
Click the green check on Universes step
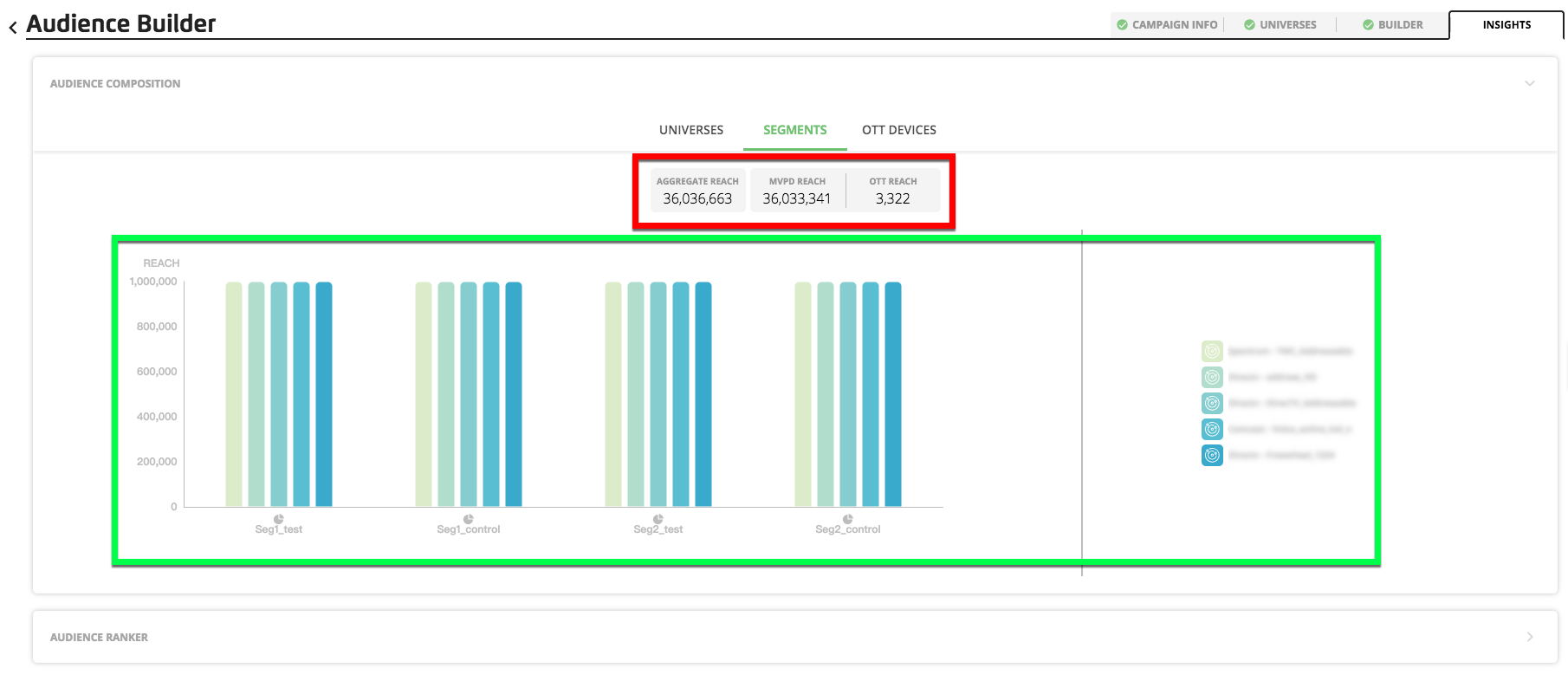1249,25
